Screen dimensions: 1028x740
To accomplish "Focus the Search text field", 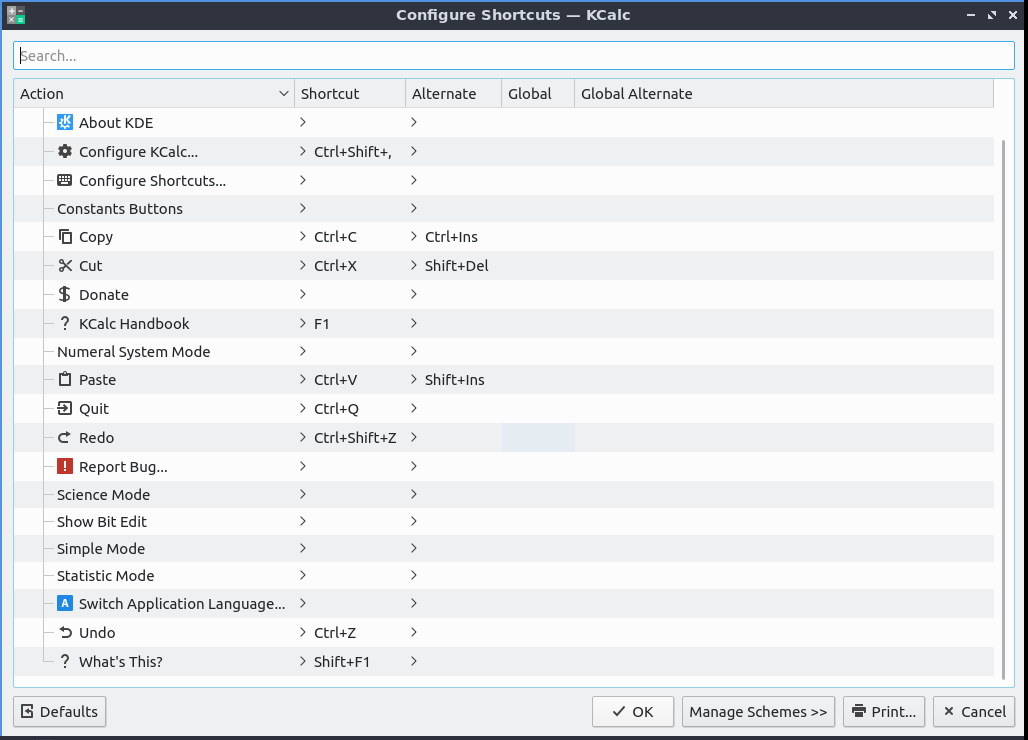I will [514, 56].
